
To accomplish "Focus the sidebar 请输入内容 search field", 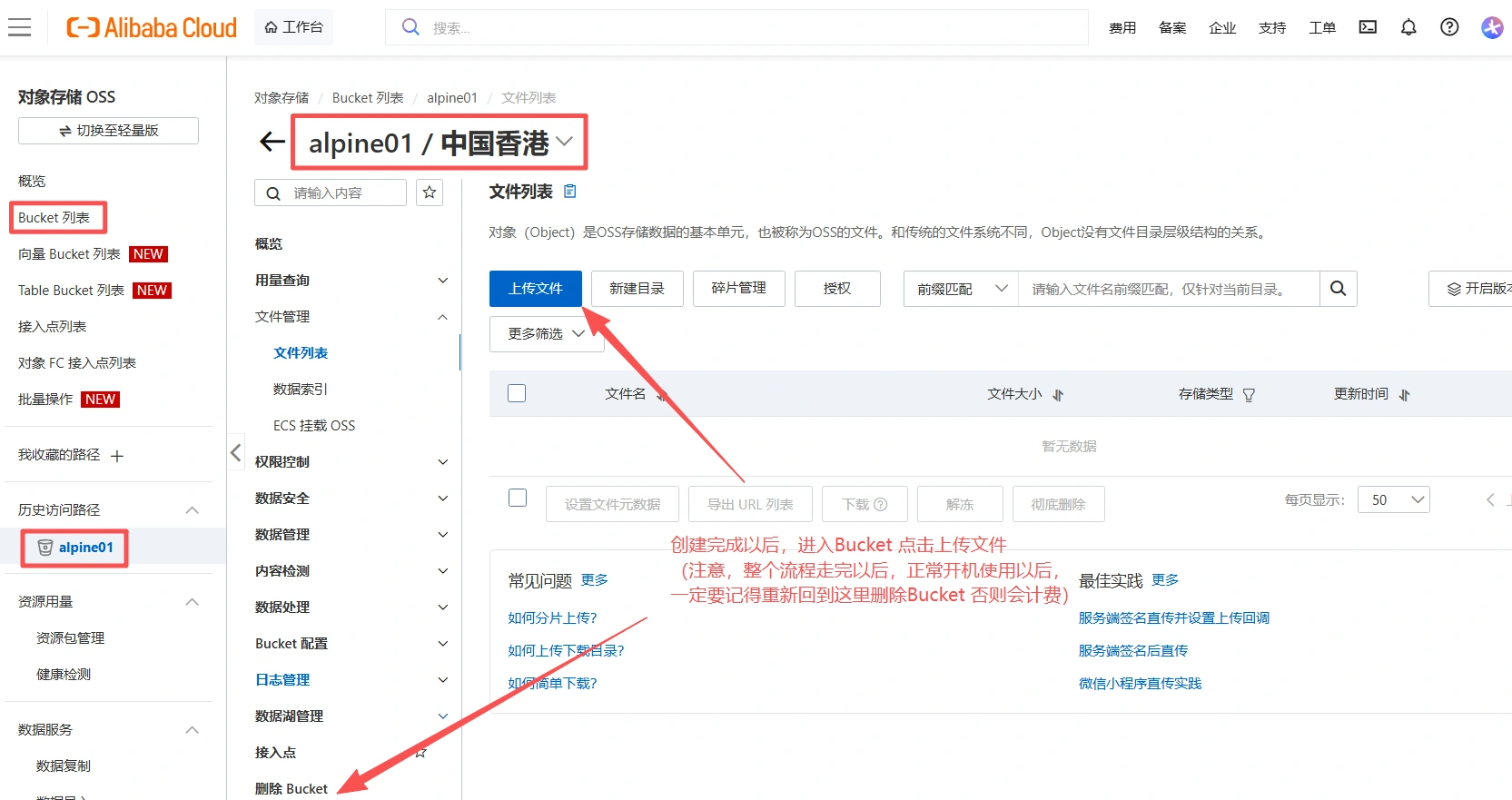I will click(x=331, y=193).
